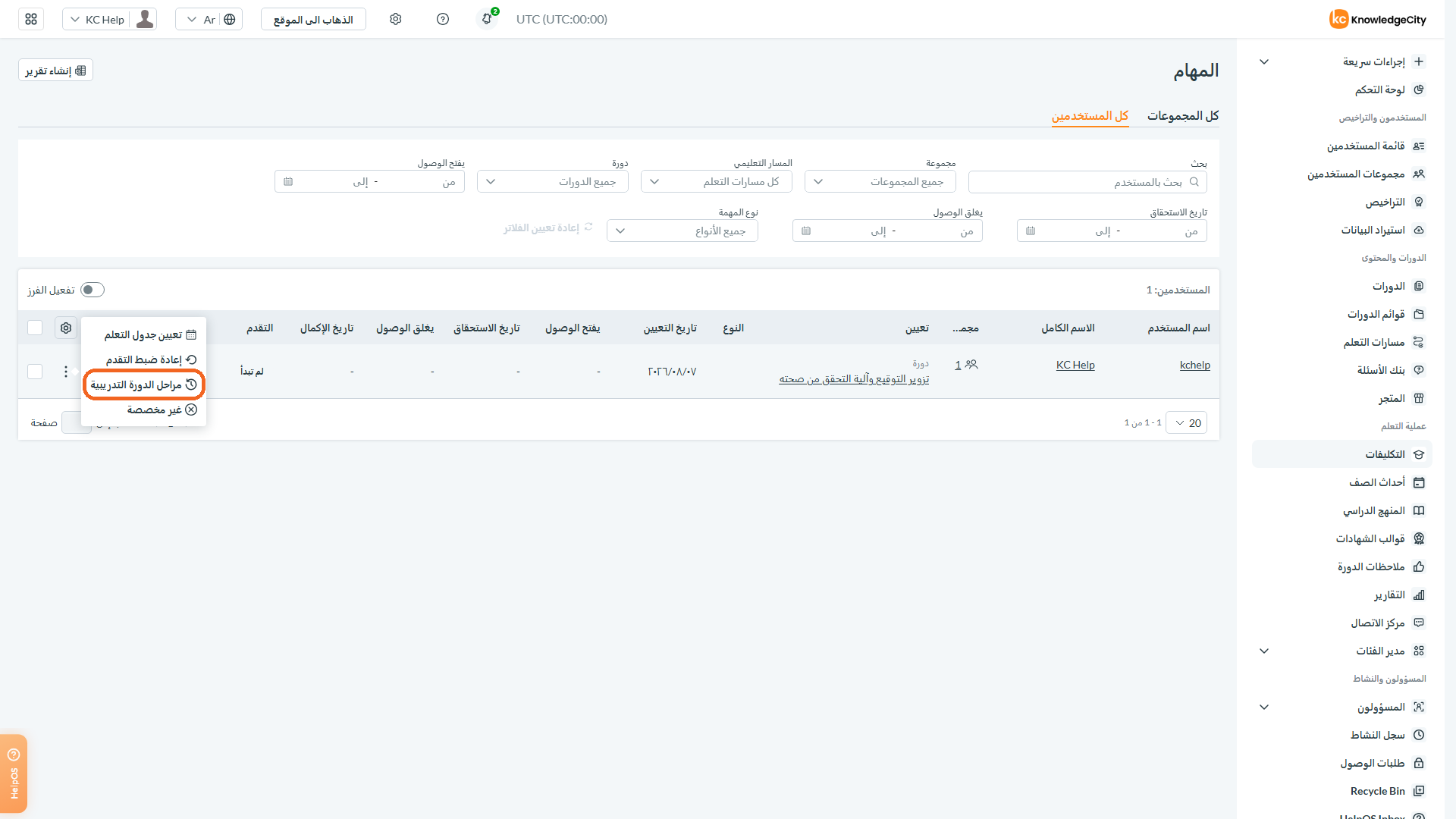This screenshot has height=819, width=1456.
Task: Click the table column settings gear
Action: tap(66, 328)
